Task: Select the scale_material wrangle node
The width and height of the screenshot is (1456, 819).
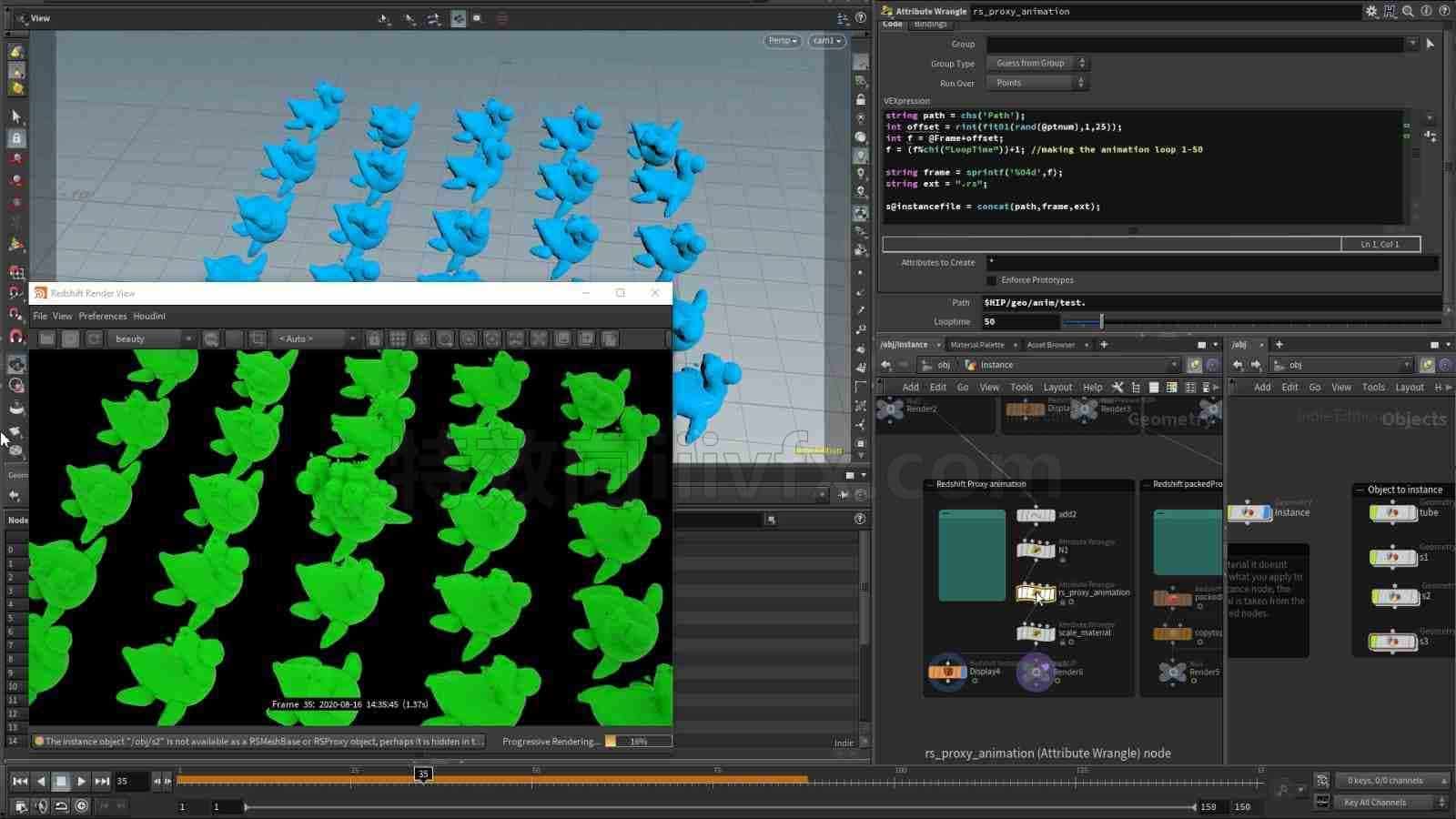Action: click(x=1036, y=632)
